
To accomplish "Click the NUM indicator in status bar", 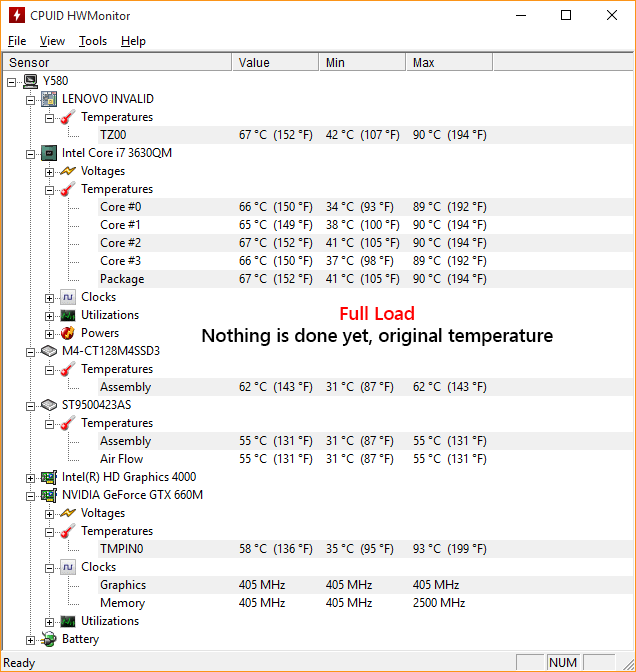I will pyautogui.click(x=563, y=663).
